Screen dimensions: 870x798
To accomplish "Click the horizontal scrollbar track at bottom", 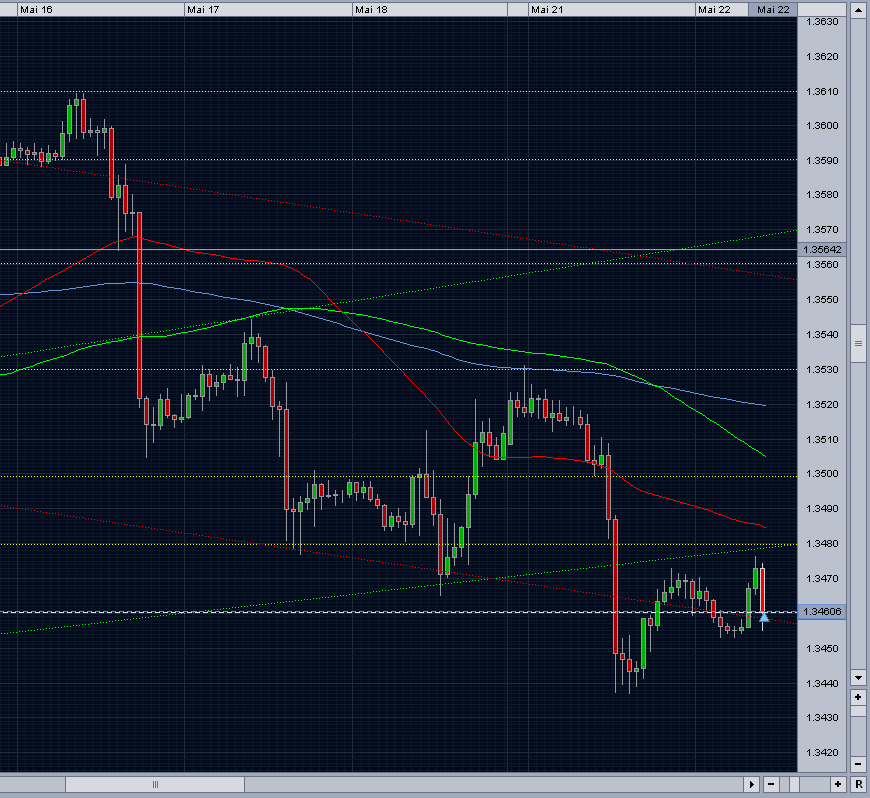I will [x=155, y=785].
